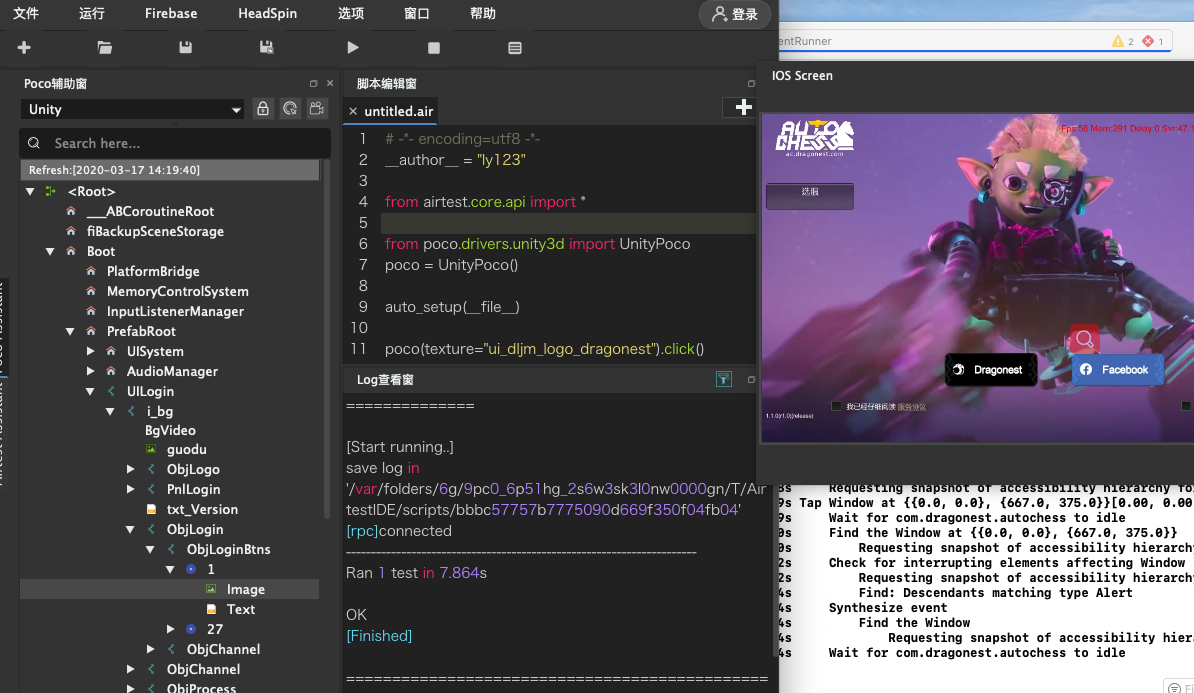
Task: Open the 选项 menu
Action: coord(351,14)
